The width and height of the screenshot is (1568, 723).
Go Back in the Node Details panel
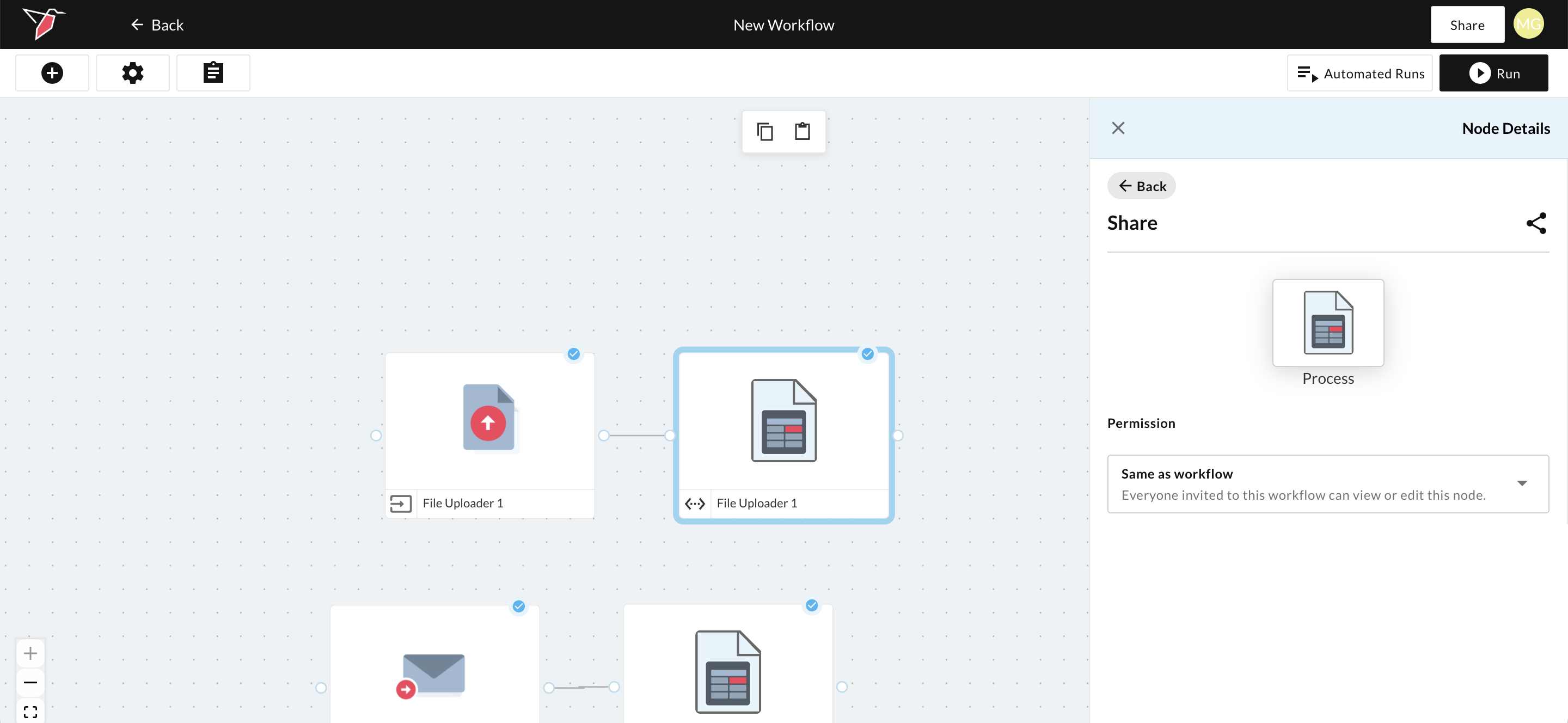click(x=1141, y=186)
